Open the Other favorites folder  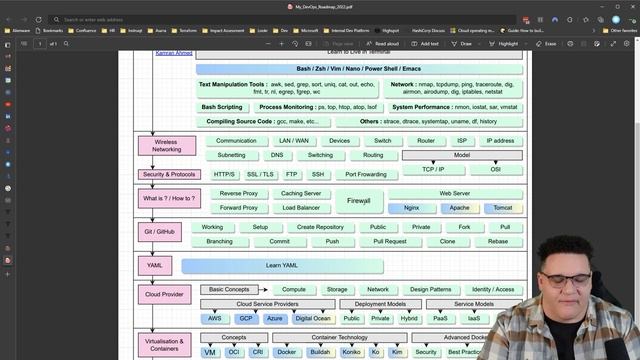click(620, 31)
